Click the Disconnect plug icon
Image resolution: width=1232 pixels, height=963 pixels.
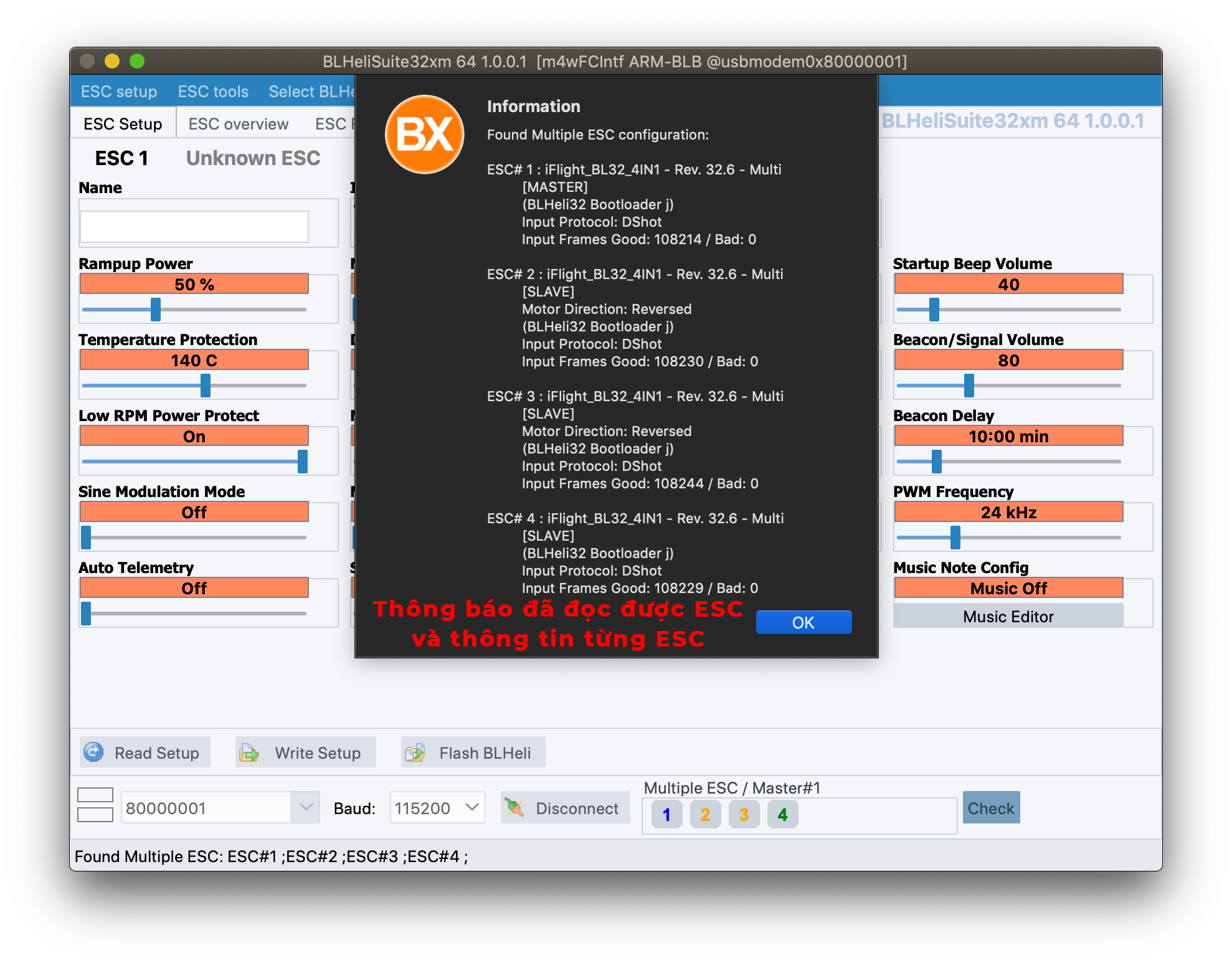pos(514,808)
